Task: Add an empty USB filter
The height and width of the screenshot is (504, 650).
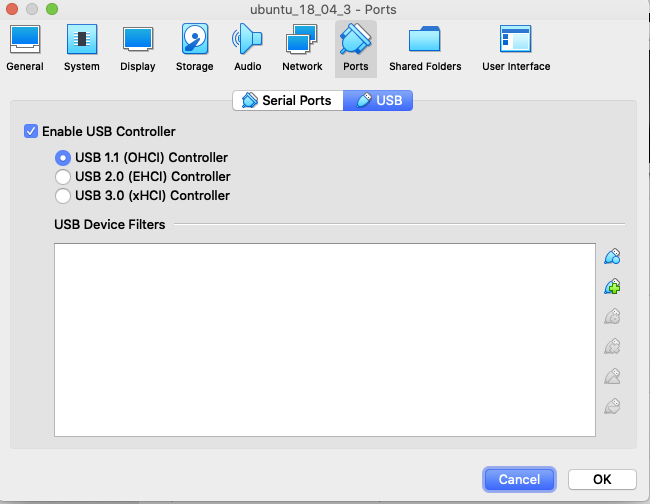Action: (613, 256)
